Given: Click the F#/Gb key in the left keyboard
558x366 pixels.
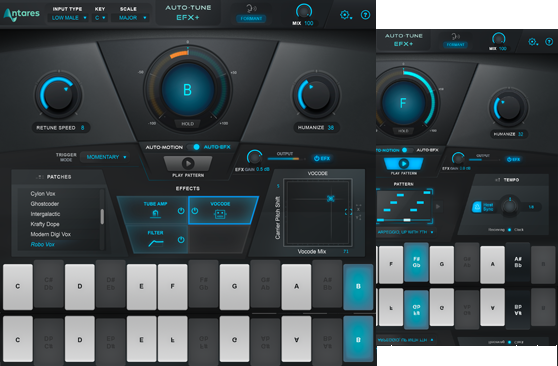Looking at the screenshot, I should coord(203,284).
